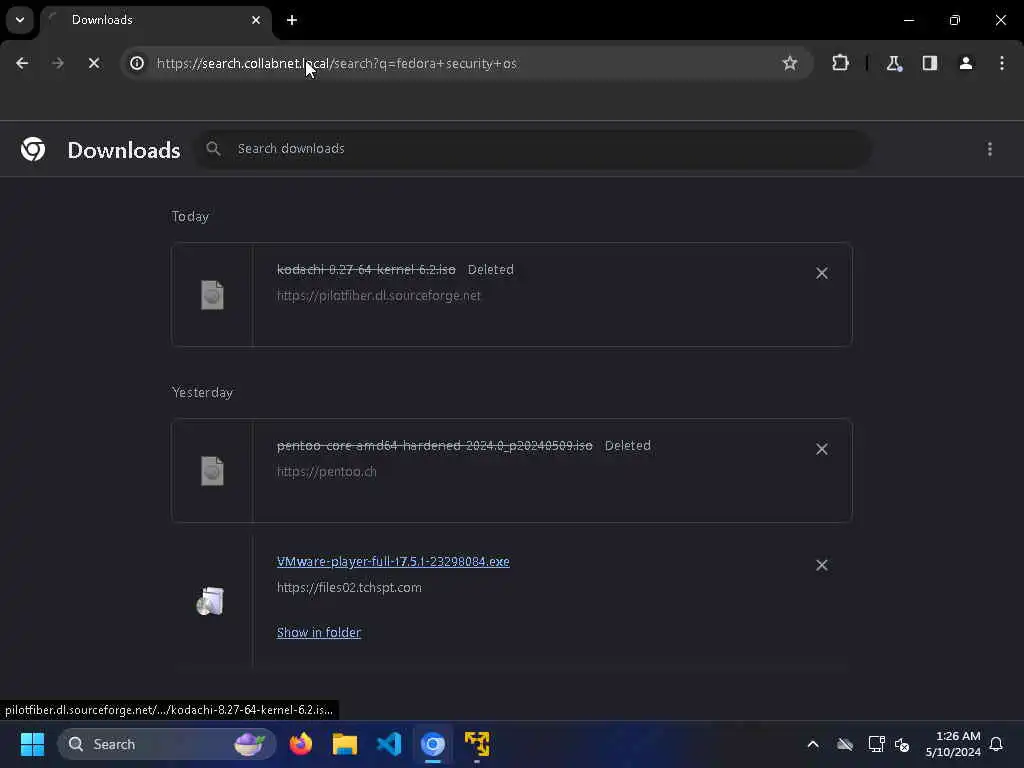
Task: Open the yellow app icon on taskbar
Action: pyautogui.click(x=477, y=744)
